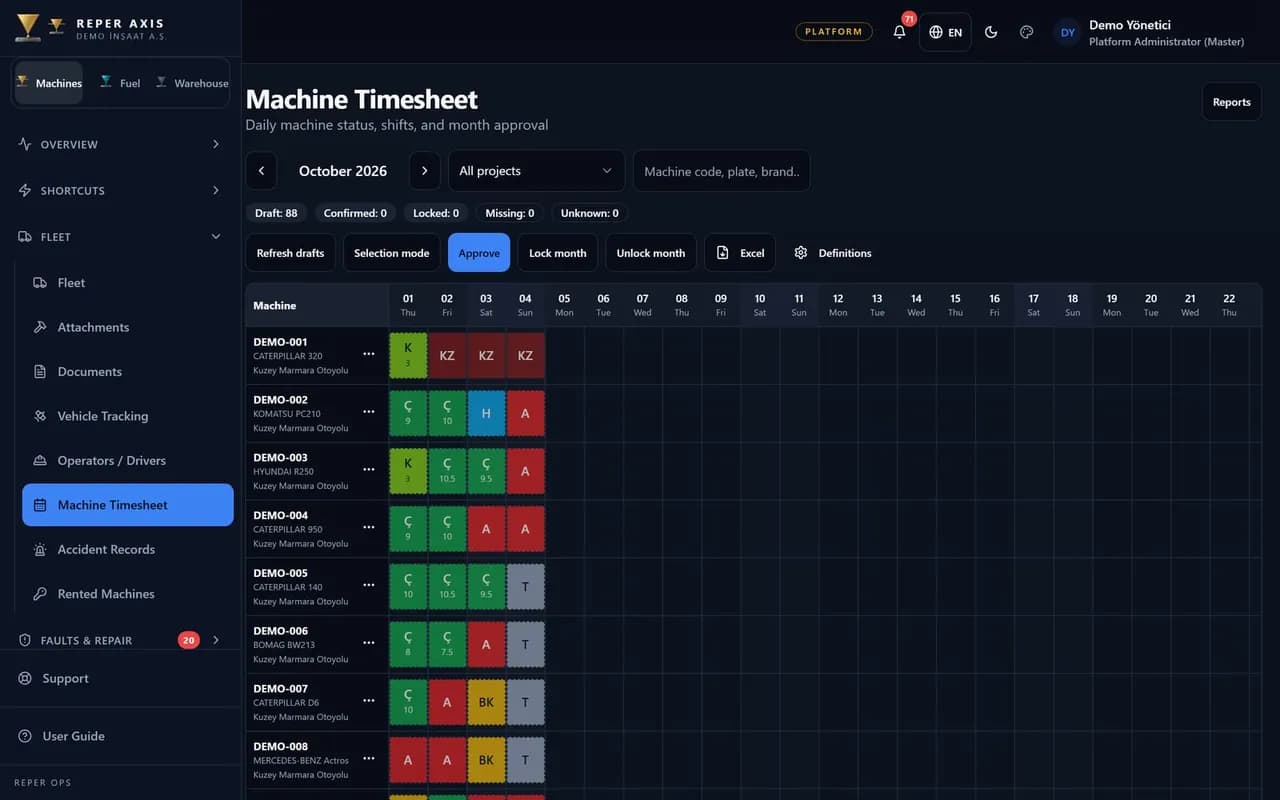Expand the Shortcuts section
The image size is (1280, 800).
120,190
